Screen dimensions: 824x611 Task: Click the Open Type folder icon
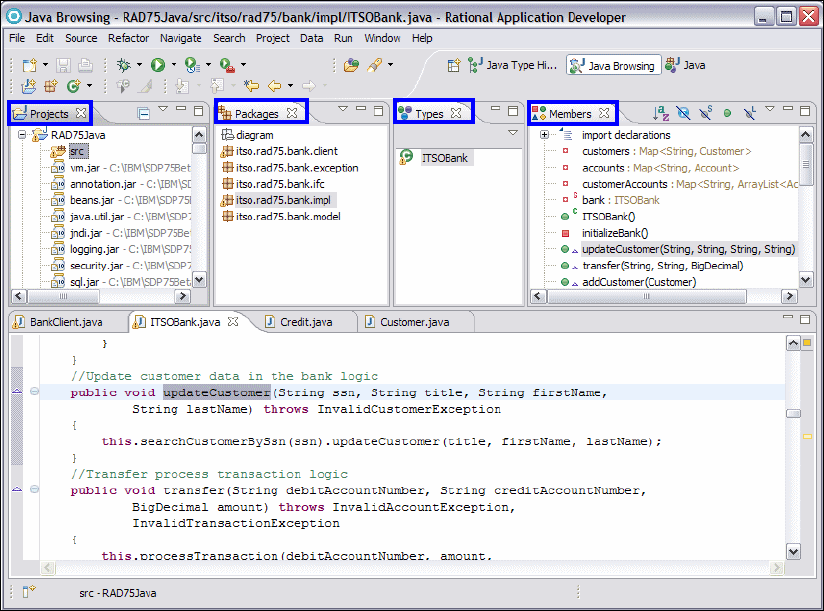(350, 65)
